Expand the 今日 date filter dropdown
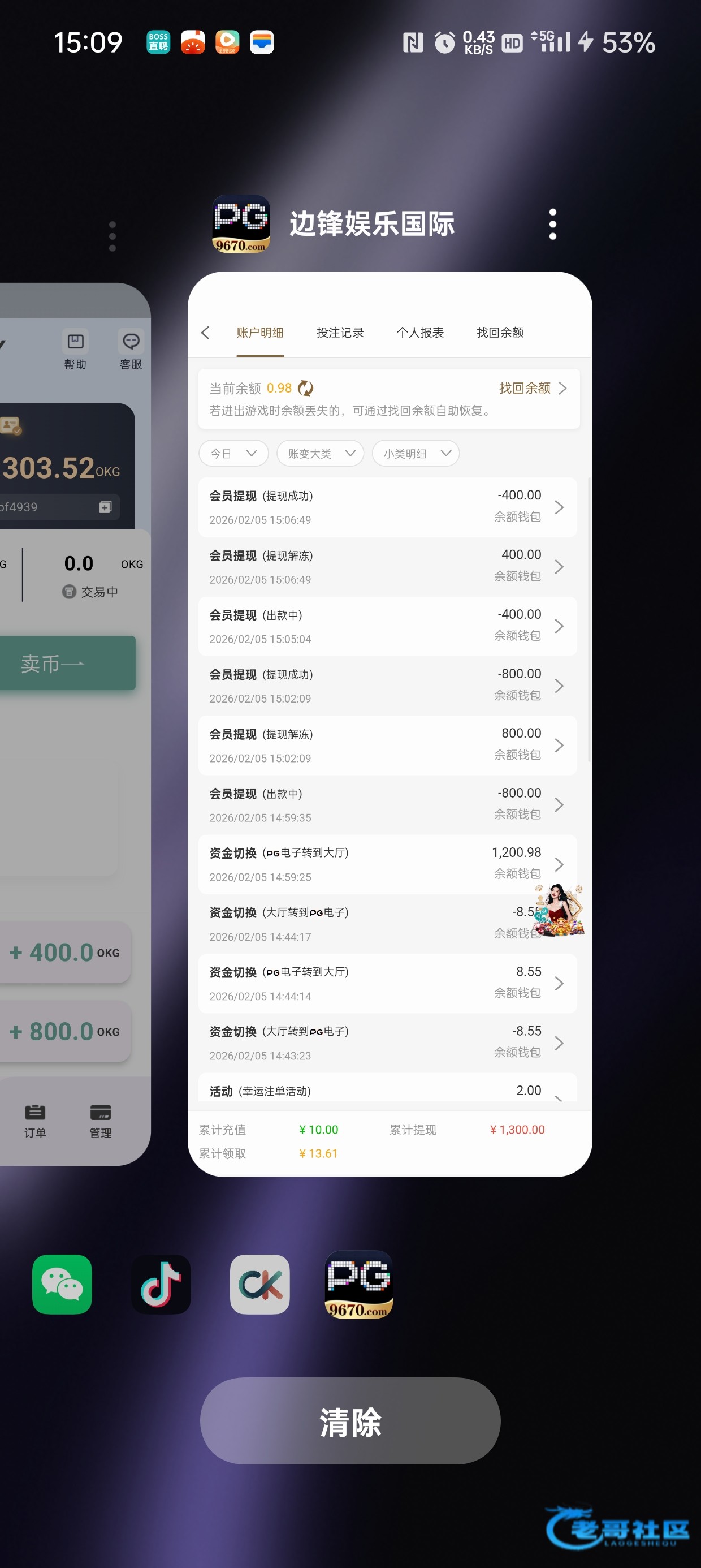 [233, 454]
